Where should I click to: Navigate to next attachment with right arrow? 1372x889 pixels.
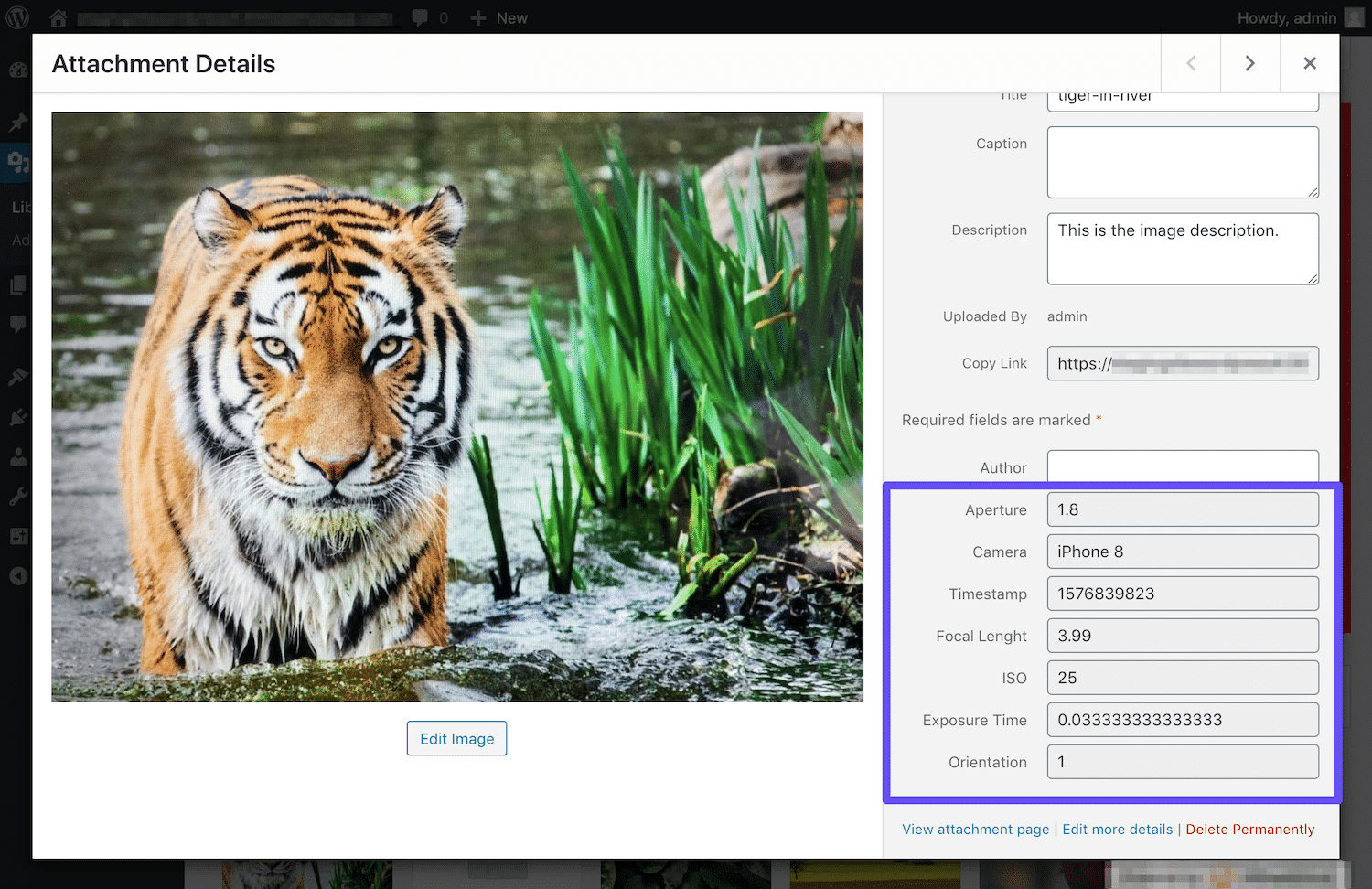click(1249, 63)
